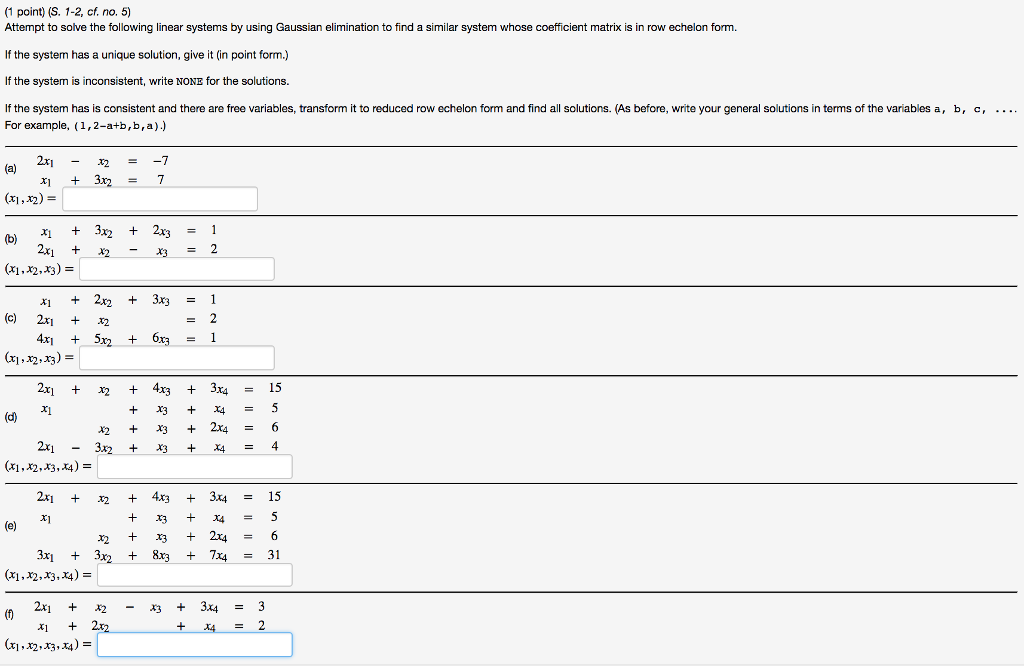Click the answer box for part (a)
1024x668 pixels.
coord(159,198)
